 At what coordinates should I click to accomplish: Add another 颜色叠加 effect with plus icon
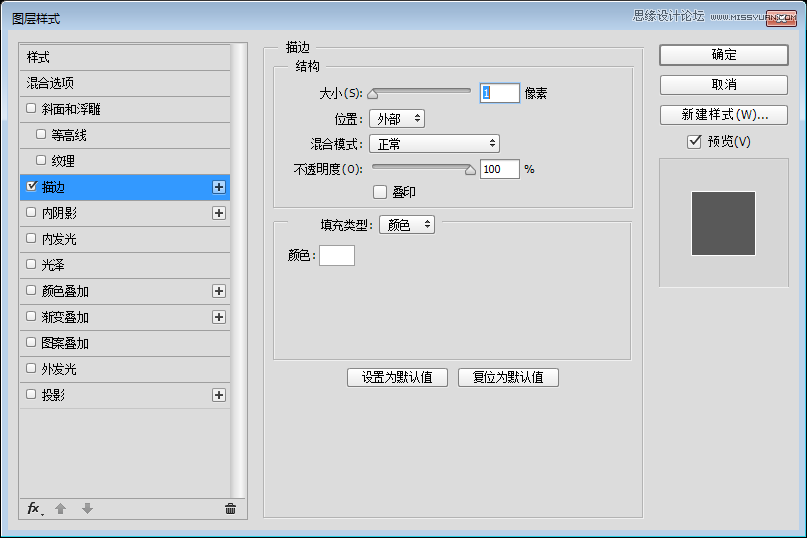point(219,291)
